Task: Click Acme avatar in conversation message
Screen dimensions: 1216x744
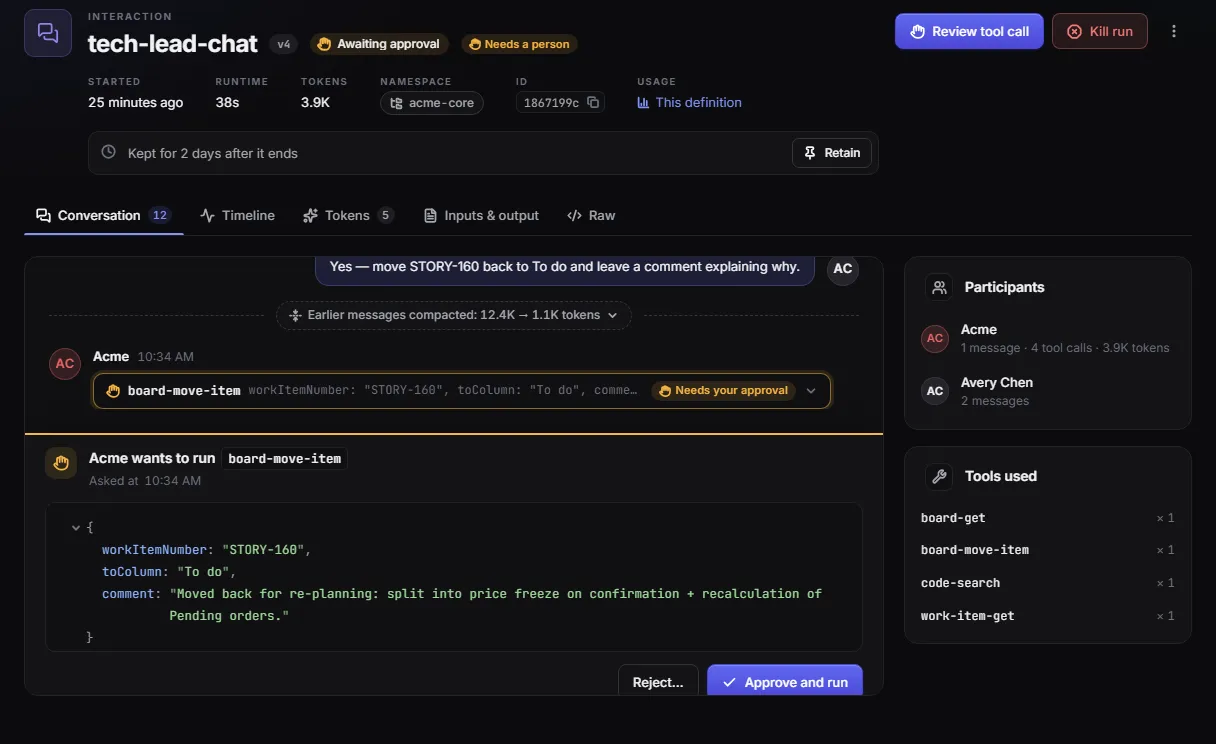Action: pos(65,364)
